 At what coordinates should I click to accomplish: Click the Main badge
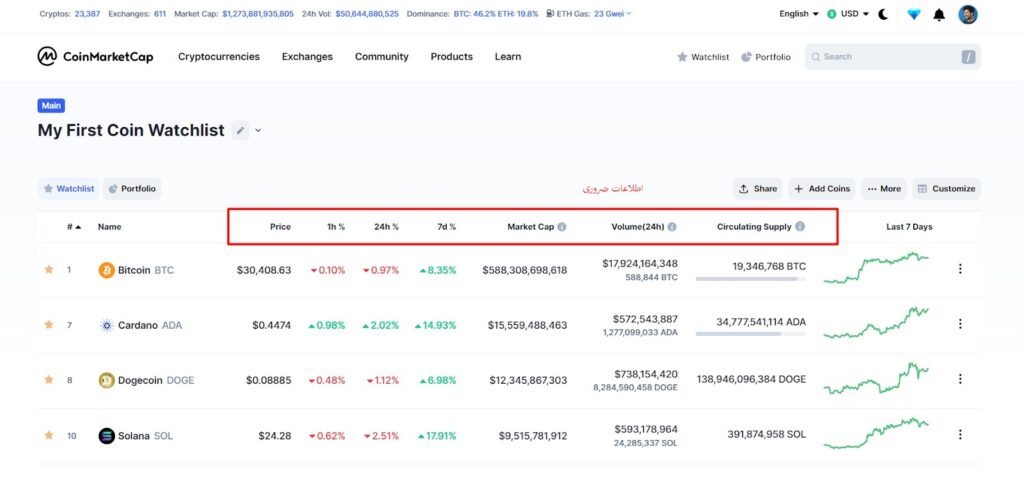tap(51, 105)
